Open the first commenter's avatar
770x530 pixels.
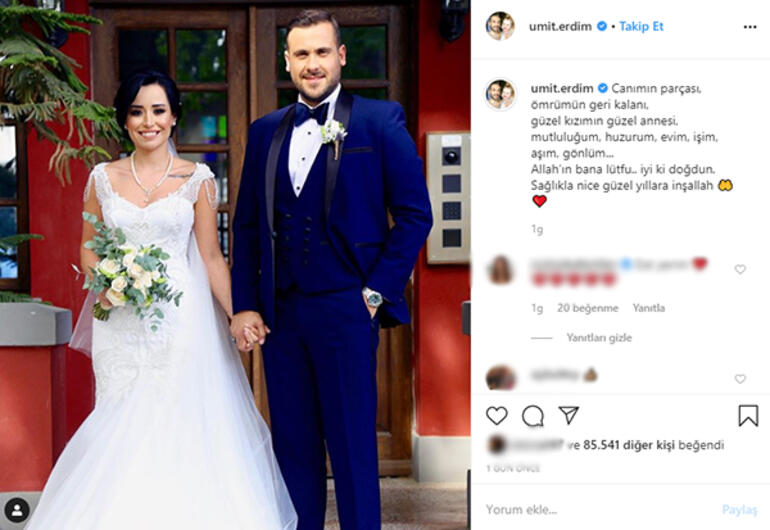[500, 270]
